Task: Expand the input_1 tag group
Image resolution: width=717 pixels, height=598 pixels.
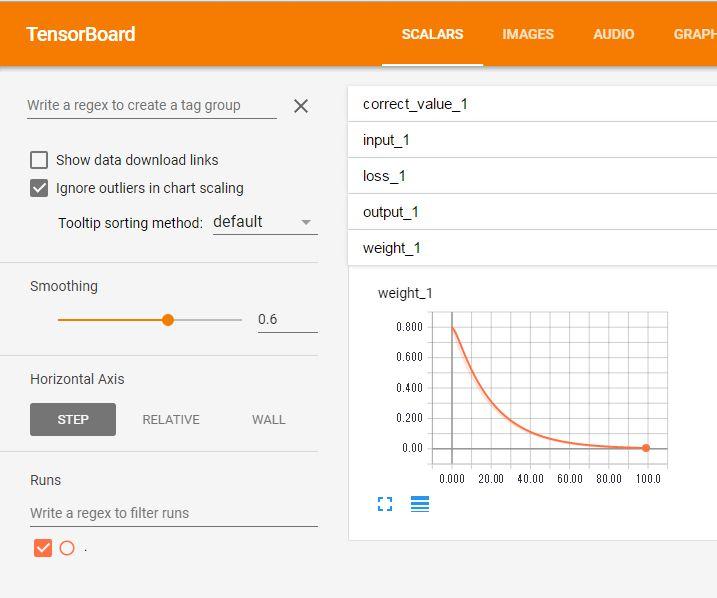Action: [x=530, y=140]
